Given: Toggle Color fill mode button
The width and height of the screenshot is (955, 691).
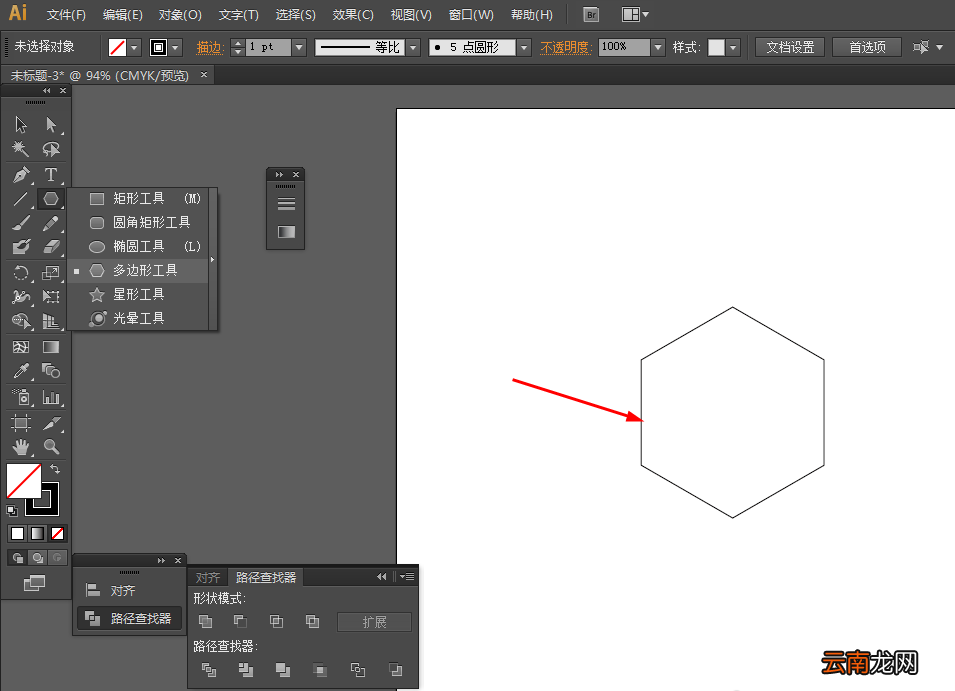Looking at the screenshot, I should click(18, 533).
